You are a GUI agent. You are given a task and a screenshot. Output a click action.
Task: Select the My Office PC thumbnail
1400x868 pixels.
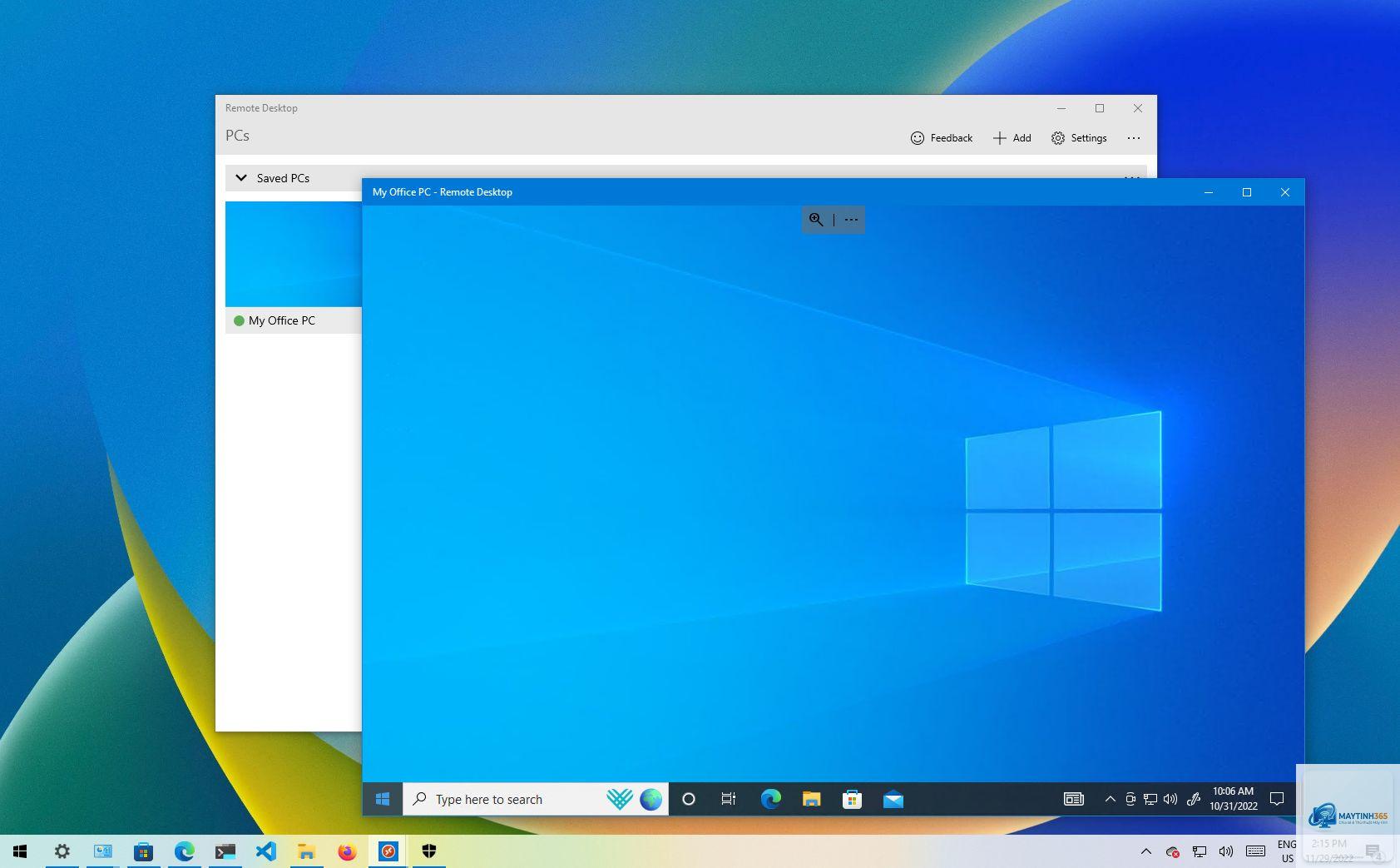(x=294, y=254)
